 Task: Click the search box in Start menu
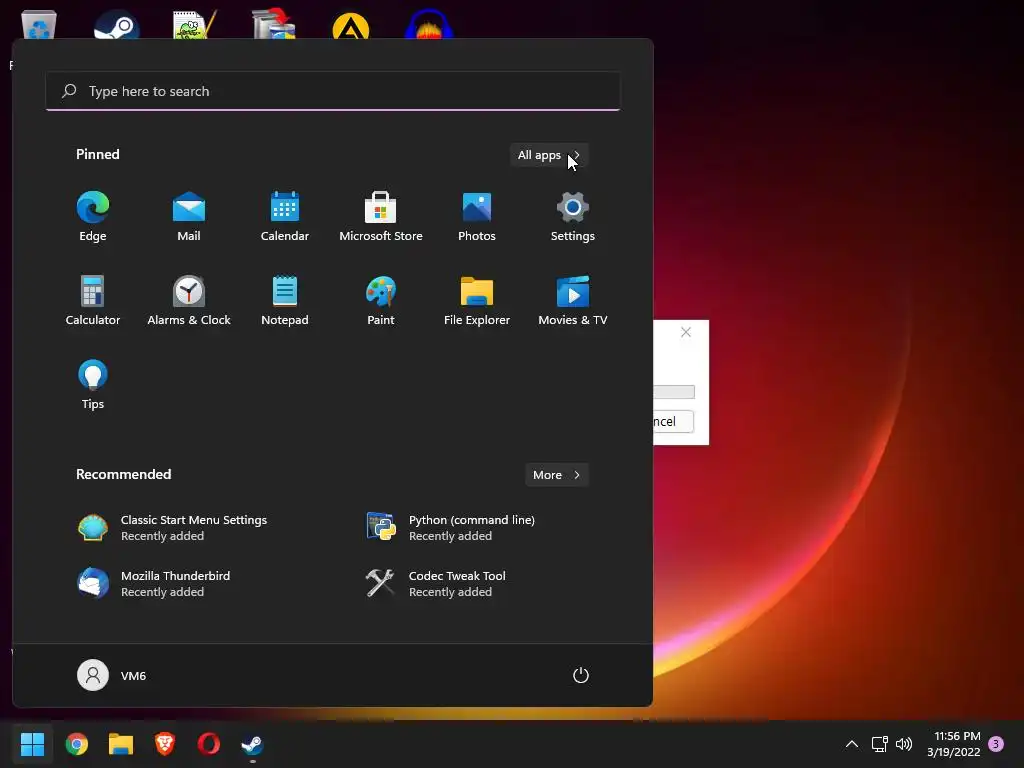coord(333,91)
